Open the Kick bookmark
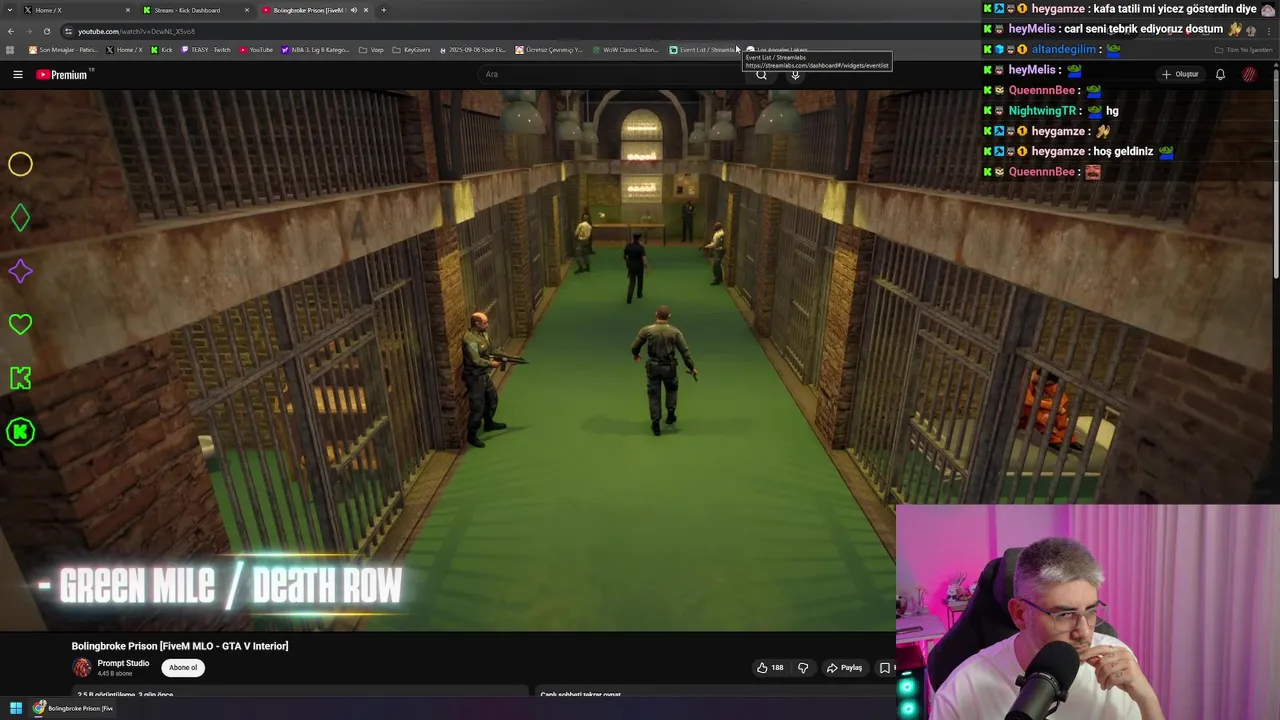 161,50
